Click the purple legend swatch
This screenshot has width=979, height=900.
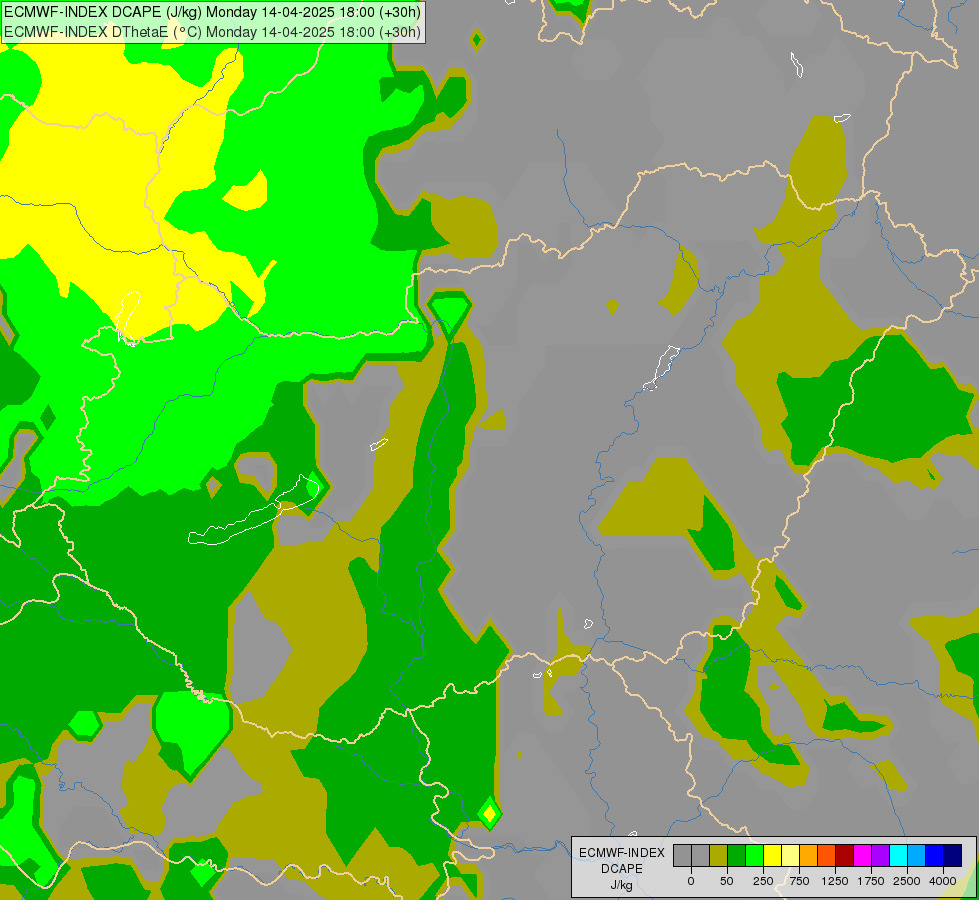point(880,855)
